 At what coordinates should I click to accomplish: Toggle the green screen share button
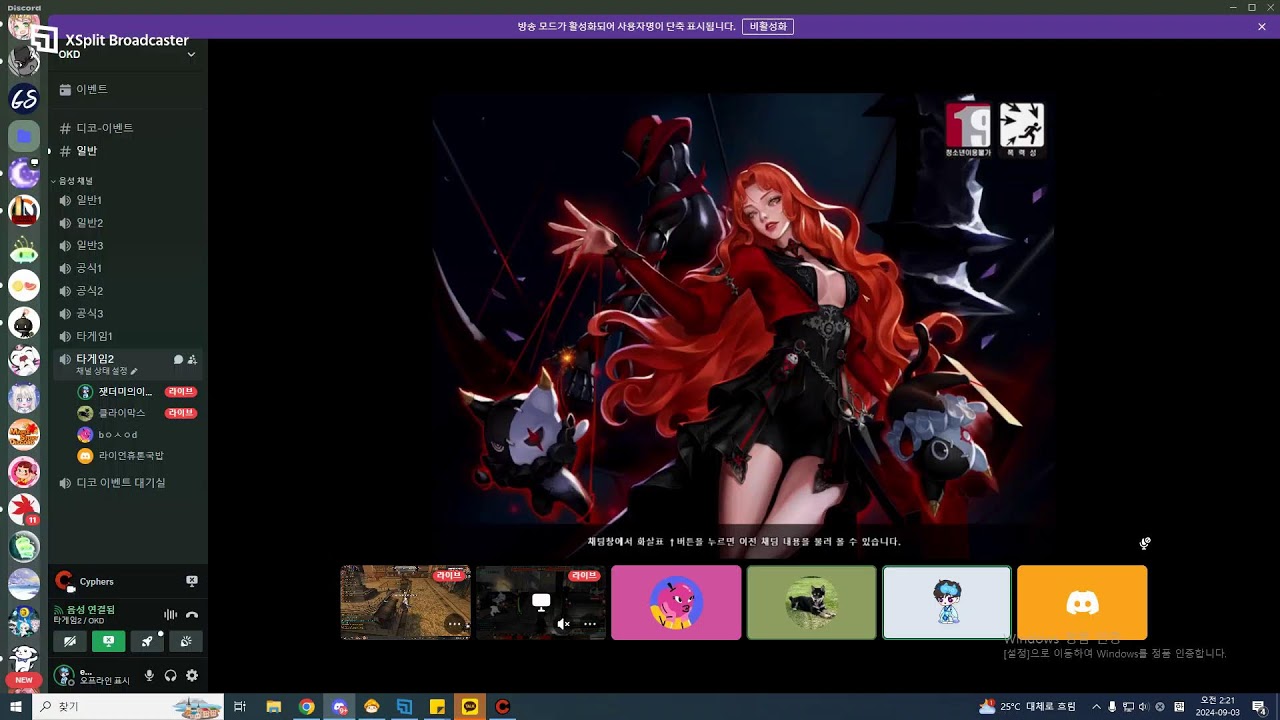tap(108, 641)
